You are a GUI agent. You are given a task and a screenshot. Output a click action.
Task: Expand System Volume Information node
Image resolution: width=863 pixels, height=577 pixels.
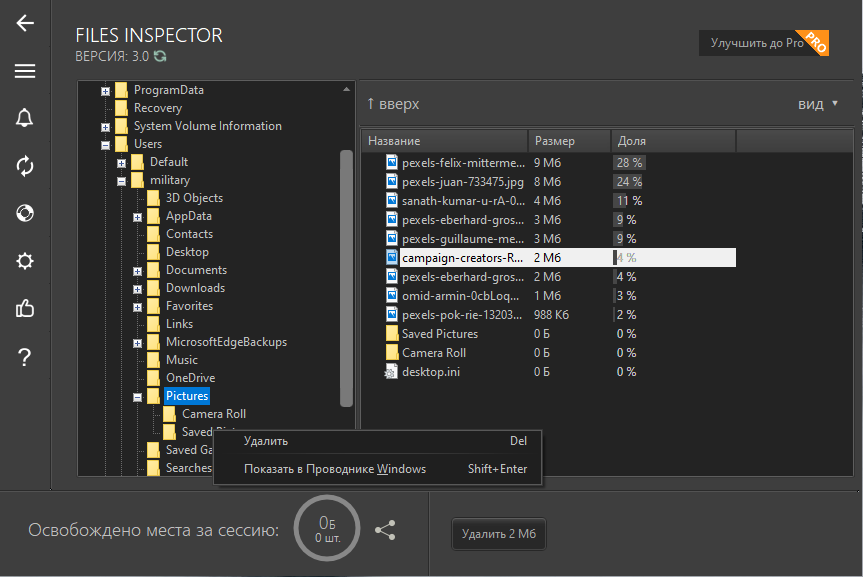pos(105,127)
